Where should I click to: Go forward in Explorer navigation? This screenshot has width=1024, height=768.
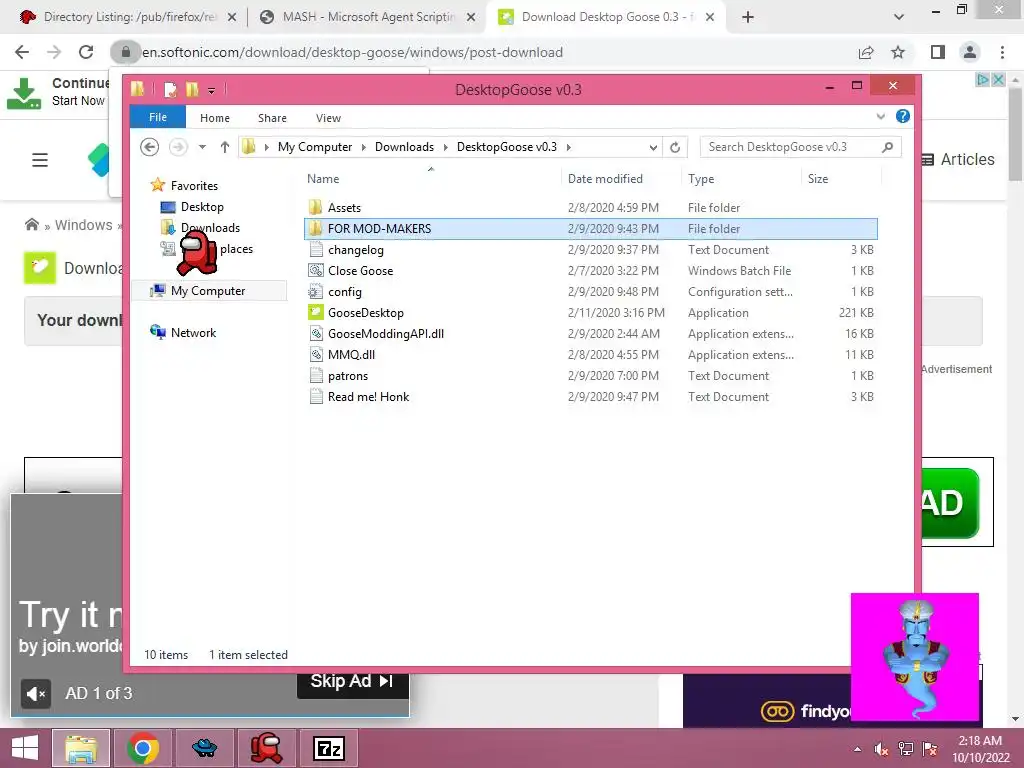point(178,147)
